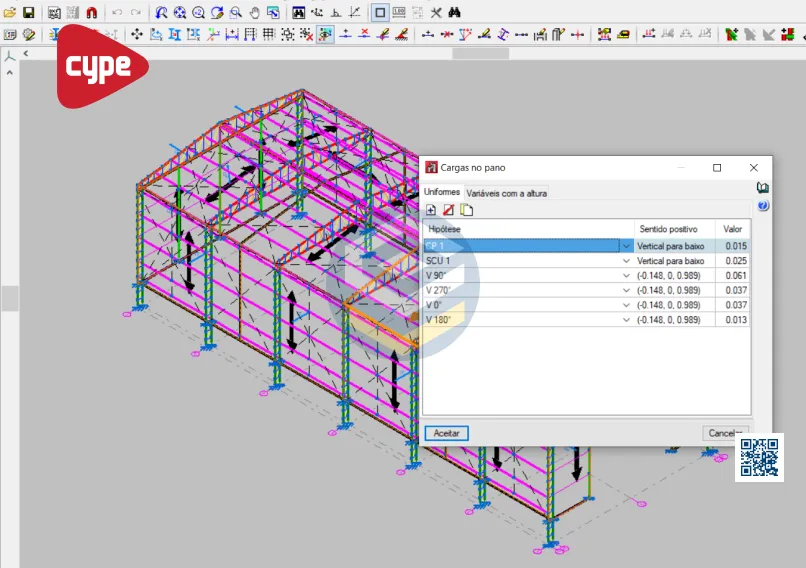Toggle the square frame view button
806x568 pixels.
[x=380, y=13]
